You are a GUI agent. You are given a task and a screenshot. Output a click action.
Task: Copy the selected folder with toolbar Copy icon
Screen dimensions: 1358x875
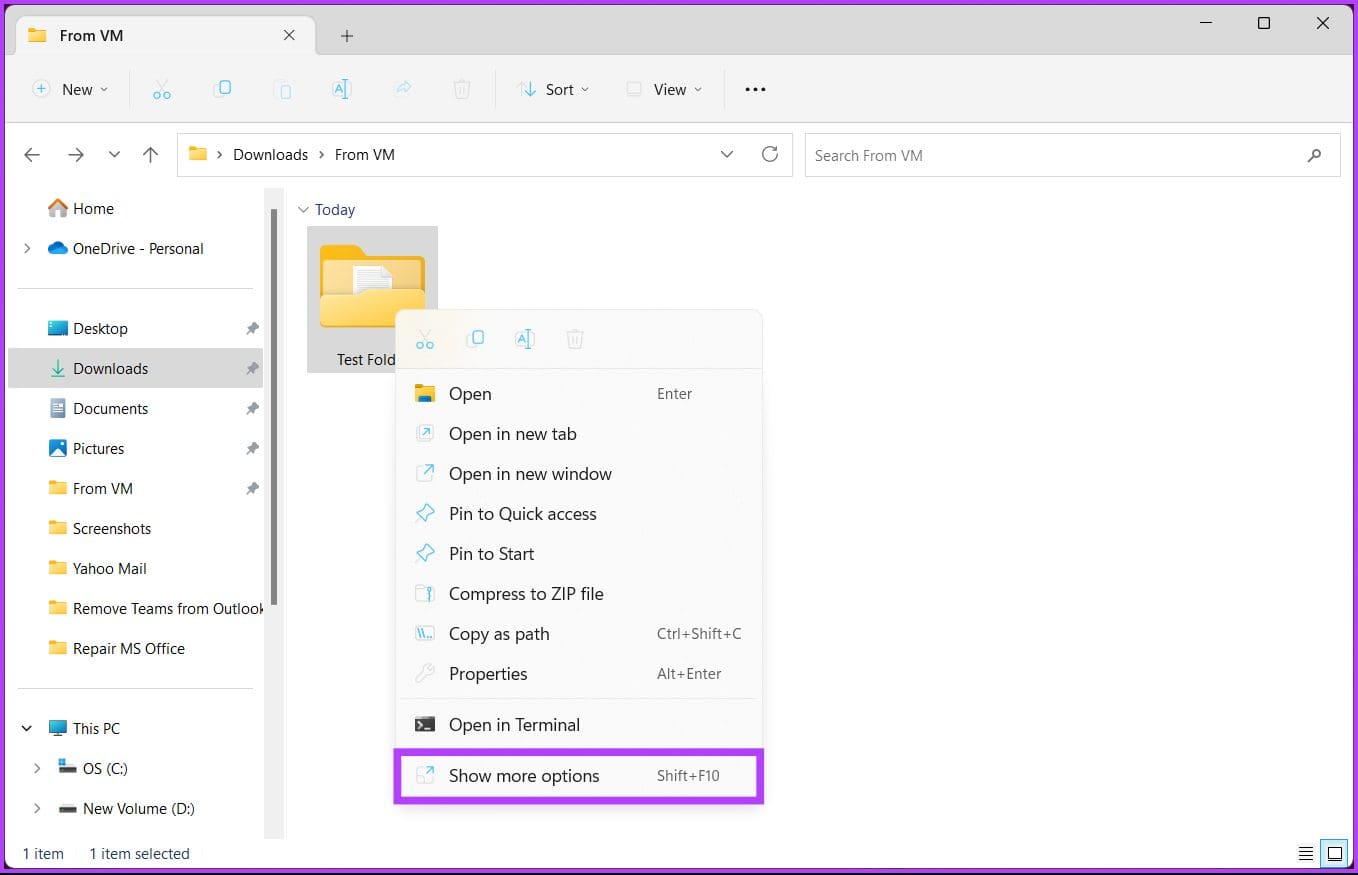coord(224,89)
